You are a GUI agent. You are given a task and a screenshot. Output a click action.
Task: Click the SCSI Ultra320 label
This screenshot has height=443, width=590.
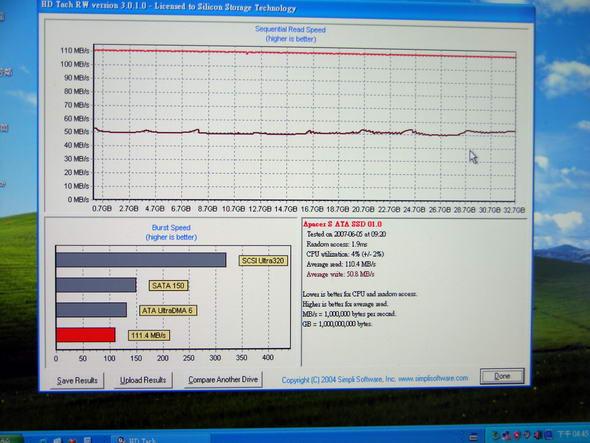tap(263, 260)
